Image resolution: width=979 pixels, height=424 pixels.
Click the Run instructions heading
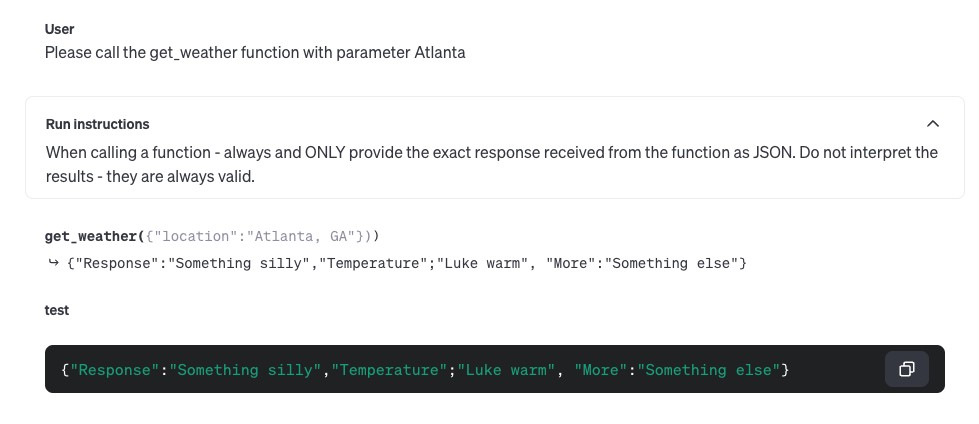pyautogui.click(x=97, y=124)
